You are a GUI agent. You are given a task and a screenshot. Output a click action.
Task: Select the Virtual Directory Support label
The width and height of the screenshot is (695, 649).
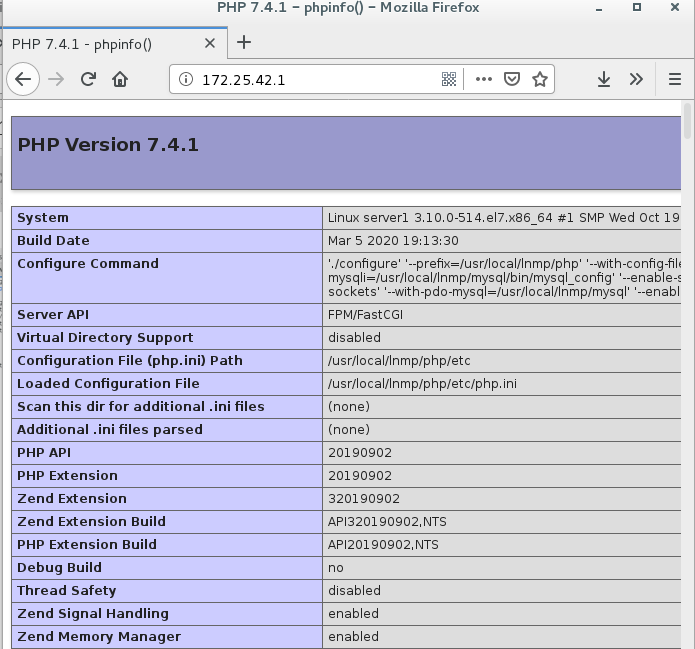click(x=105, y=338)
